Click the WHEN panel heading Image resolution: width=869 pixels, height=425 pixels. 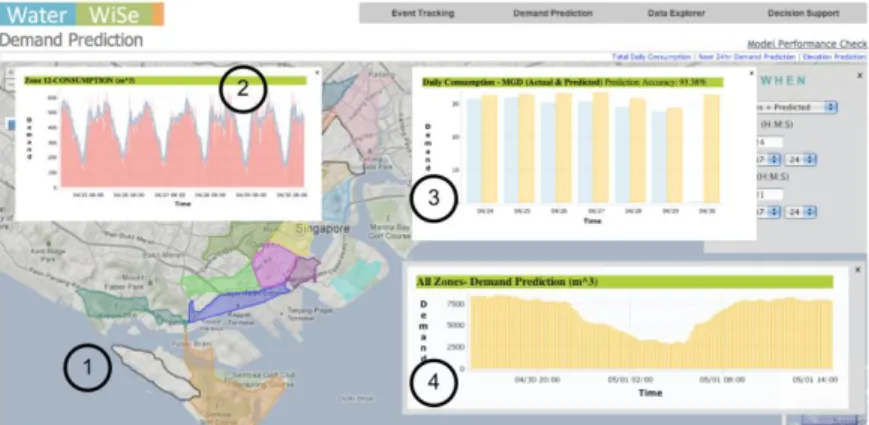click(783, 80)
